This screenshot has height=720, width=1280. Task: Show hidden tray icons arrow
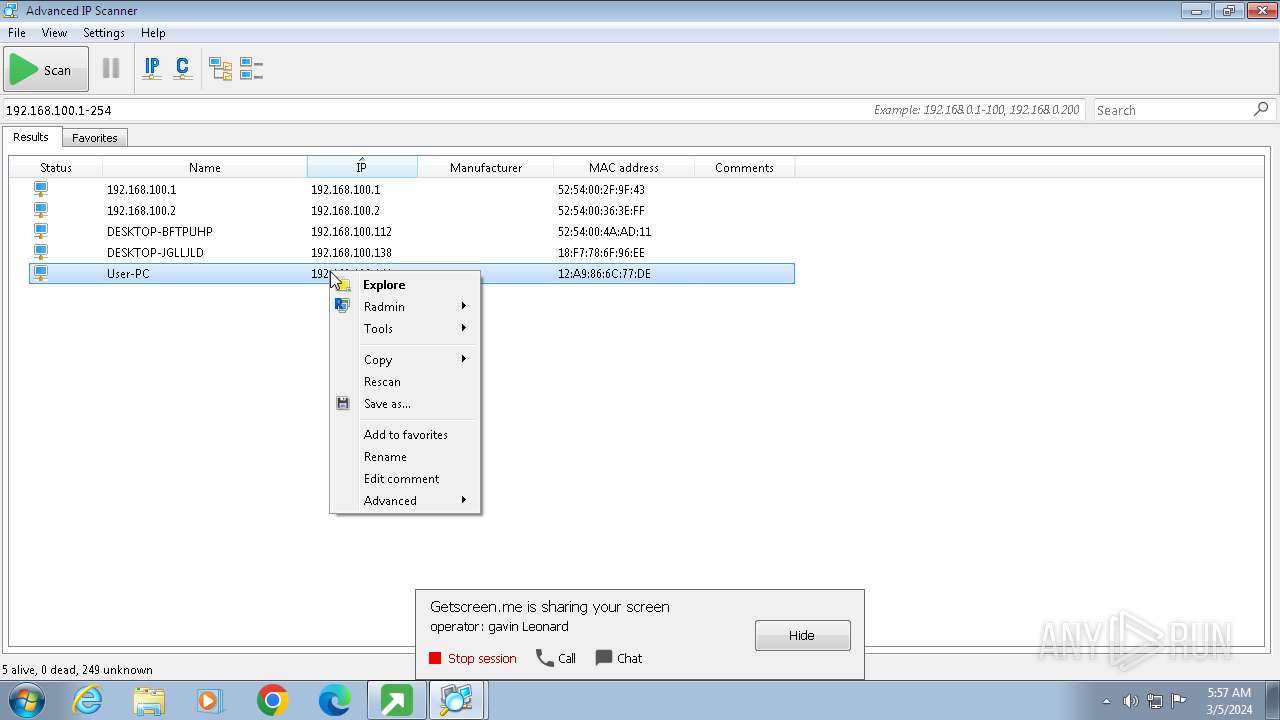click(1106, 701)
